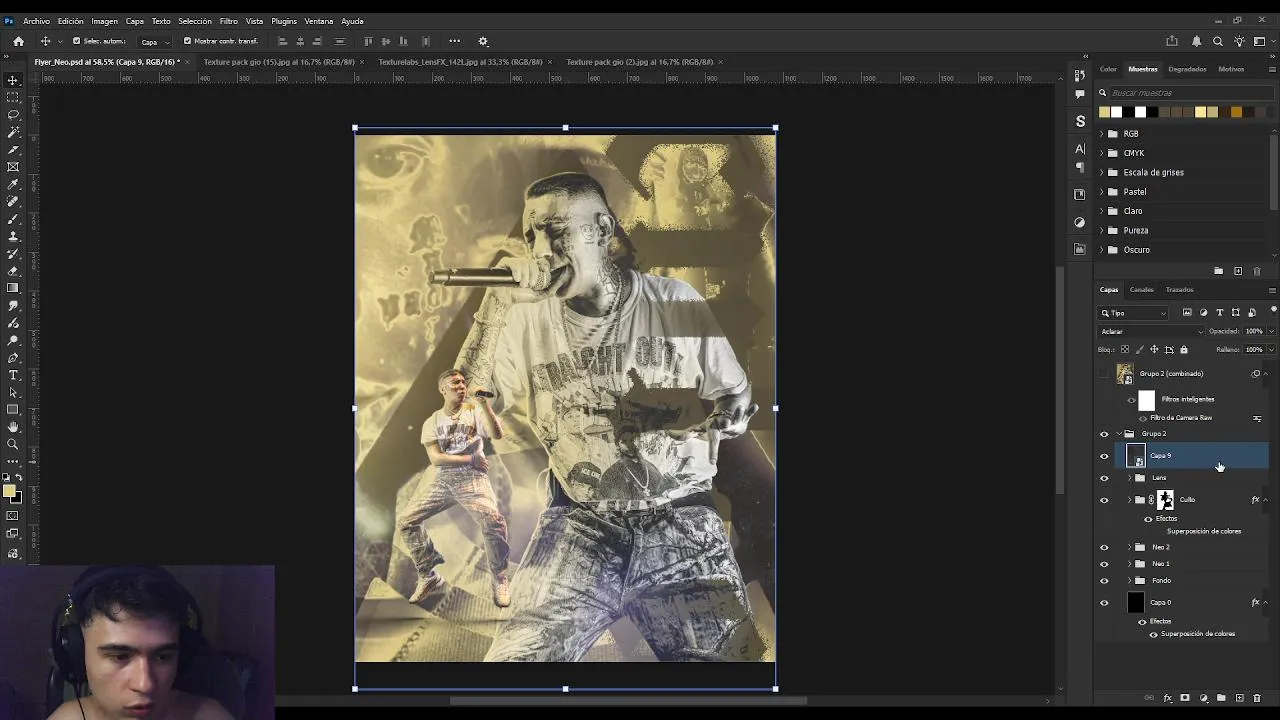Image resolution: width=1280 pixels, height=720 pixels.
Task: Switch to the Degradados tab
Action: click(1187, 69)
